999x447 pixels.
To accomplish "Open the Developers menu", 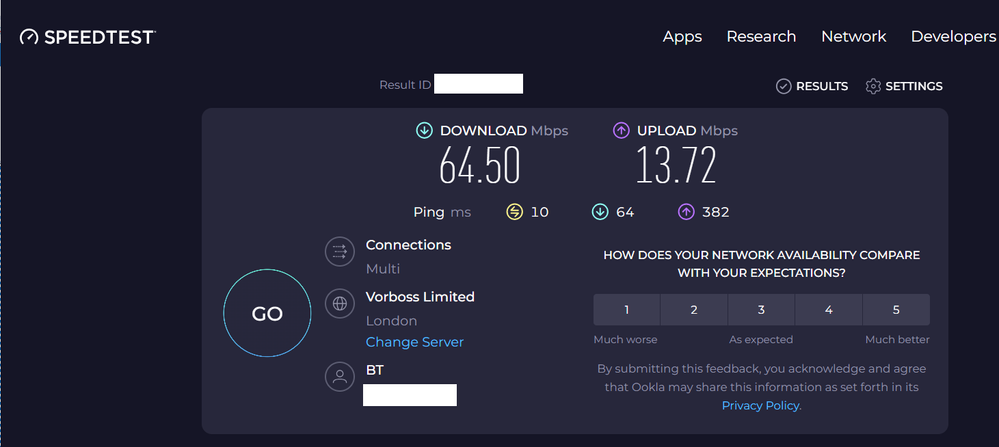I will [954, 37].
